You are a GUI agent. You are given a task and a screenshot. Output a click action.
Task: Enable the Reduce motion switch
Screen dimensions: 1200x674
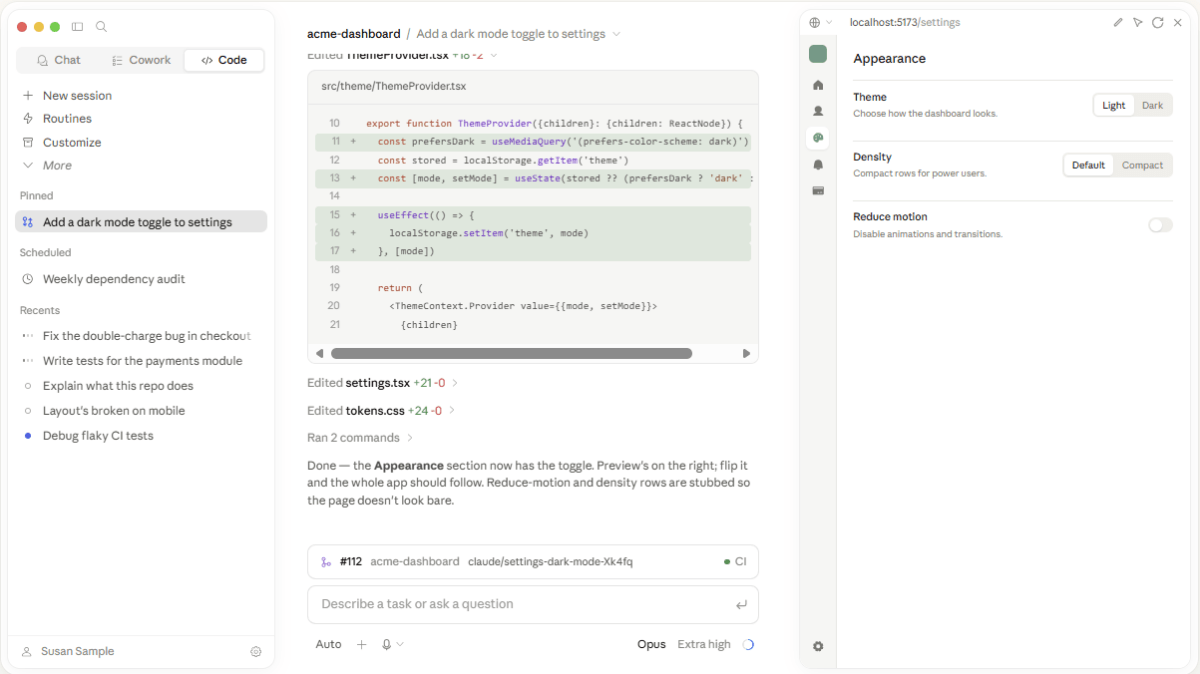[1160, 225]
